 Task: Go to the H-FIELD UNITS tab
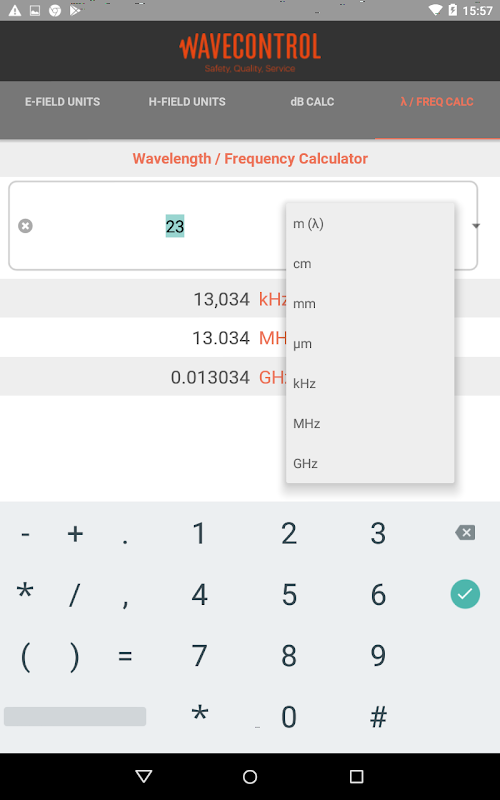point(187,102)
